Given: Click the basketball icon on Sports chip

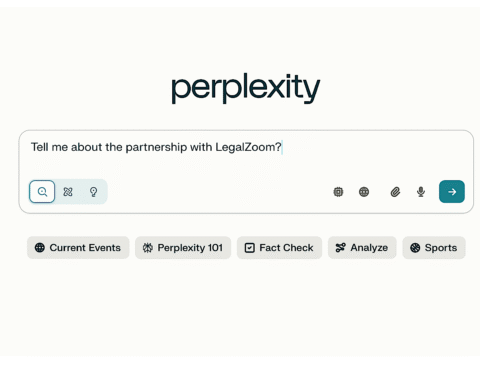Looking at the screenshot, I should point(415,248).
